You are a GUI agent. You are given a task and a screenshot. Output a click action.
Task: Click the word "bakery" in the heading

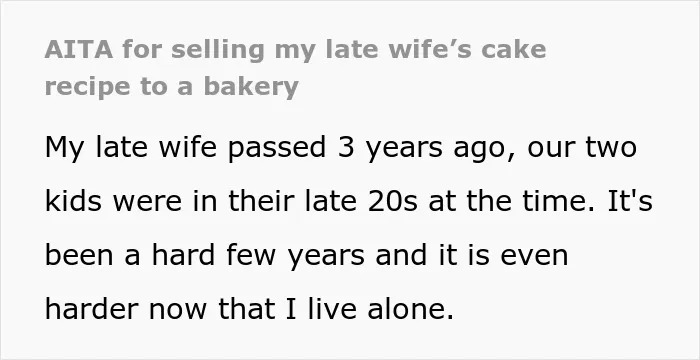coord(251,87)
